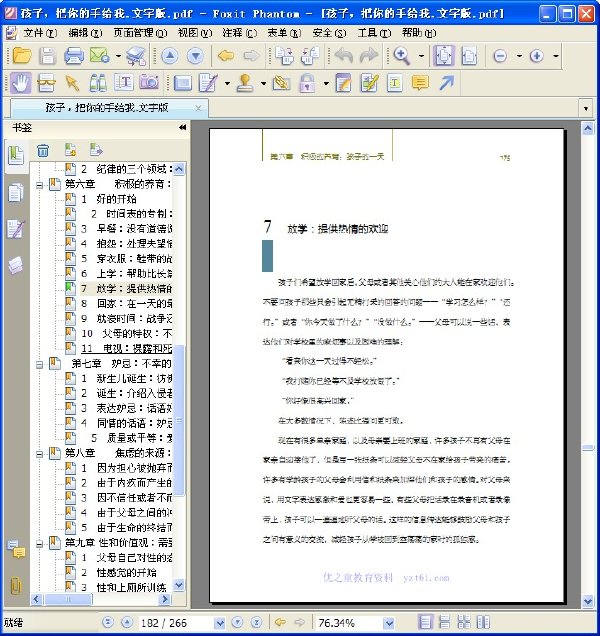Click the zoom in plus button
Viewport: 600px width, 636px height.
537,56
